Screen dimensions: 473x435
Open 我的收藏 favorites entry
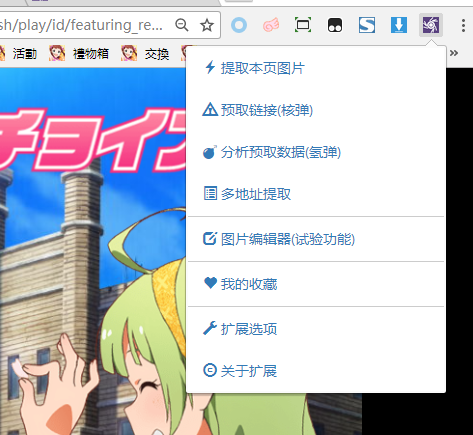click(316, 284)
